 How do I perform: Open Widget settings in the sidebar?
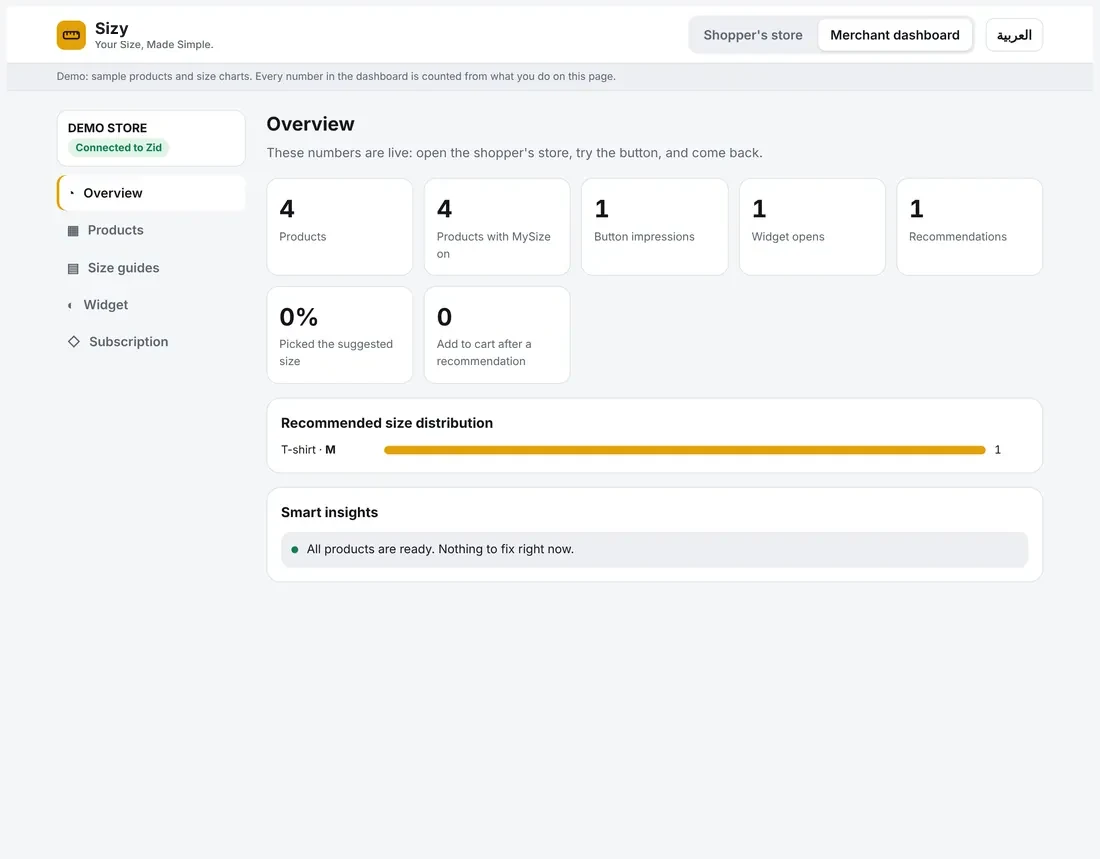pyautogui.click(x=152, y=305)
